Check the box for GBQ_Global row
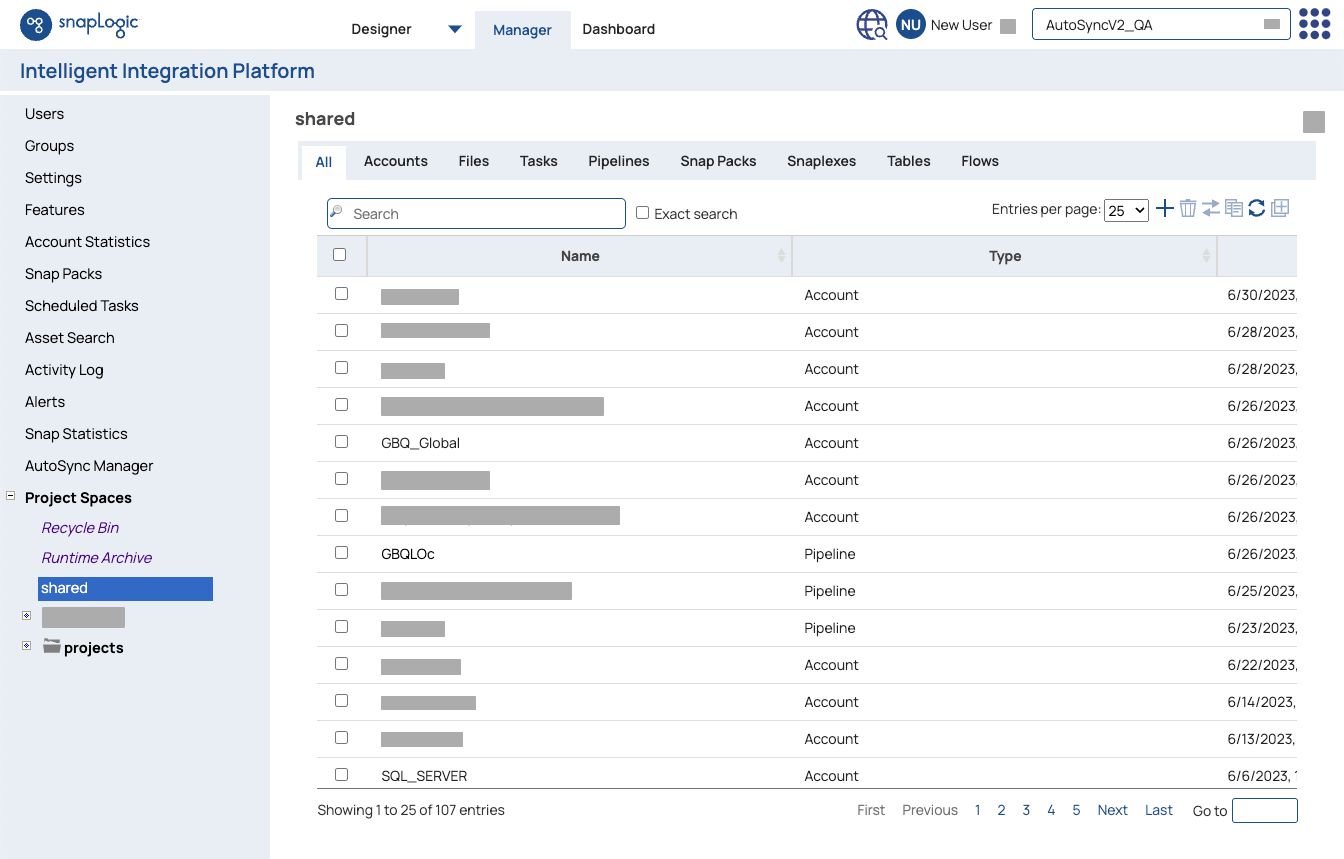 pyautogui.click(x=341, y=442)
